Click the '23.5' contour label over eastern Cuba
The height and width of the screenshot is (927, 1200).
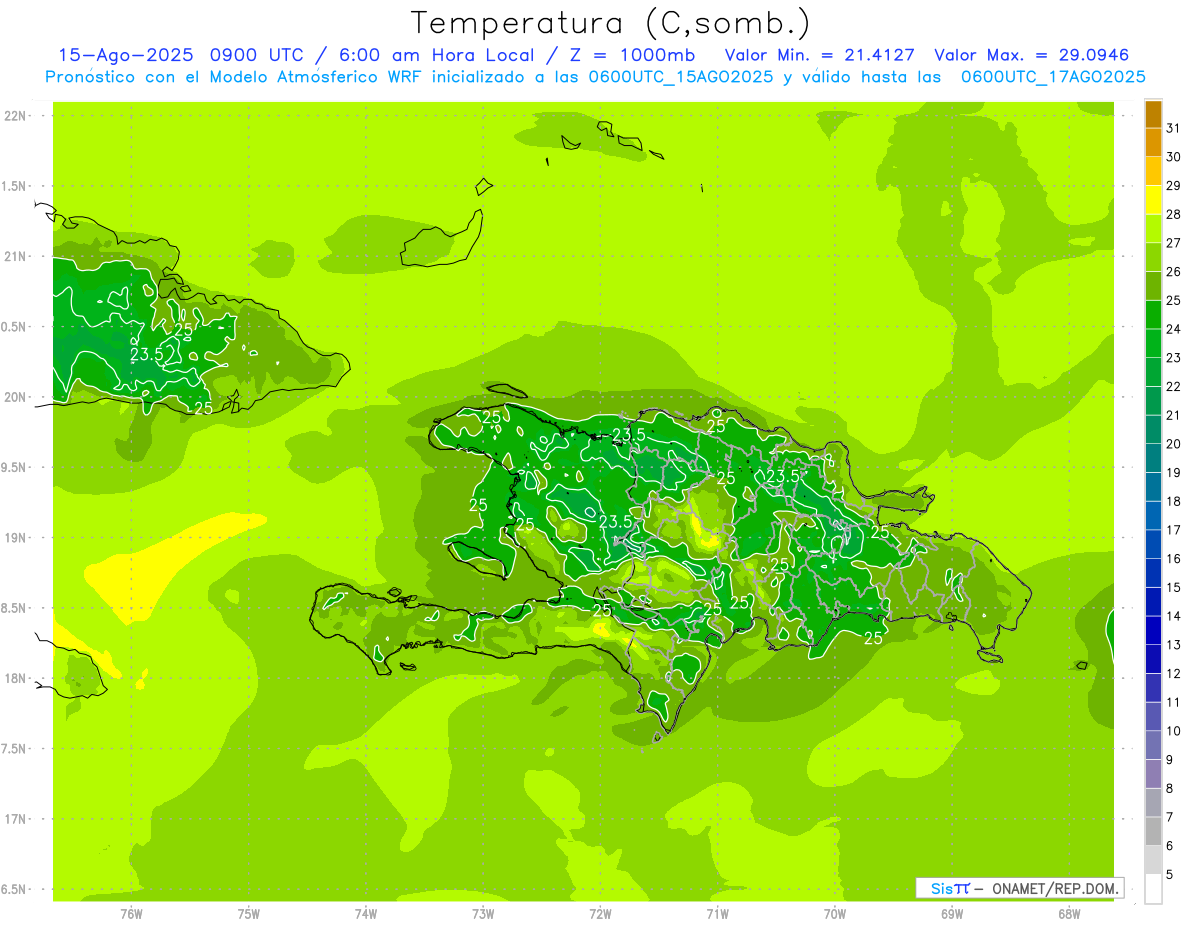(x=147, y=354)
